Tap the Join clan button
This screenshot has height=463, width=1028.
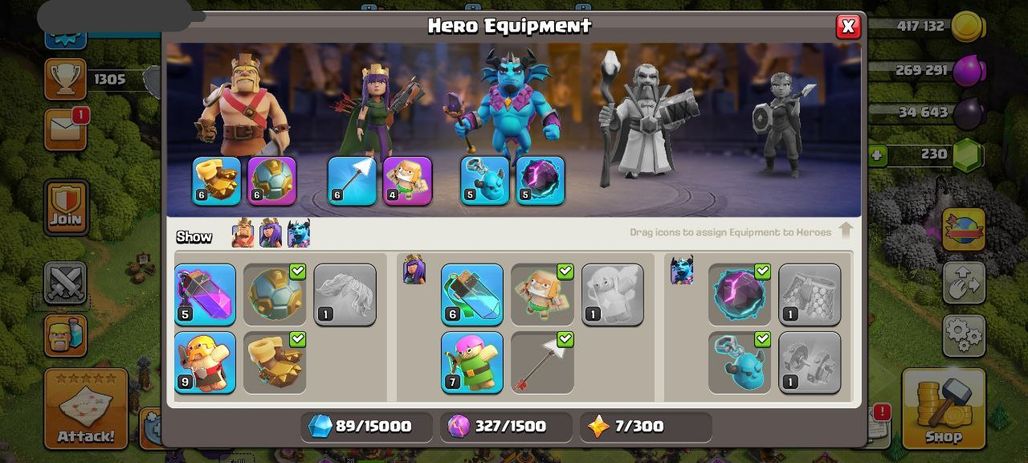pos(66,208)
